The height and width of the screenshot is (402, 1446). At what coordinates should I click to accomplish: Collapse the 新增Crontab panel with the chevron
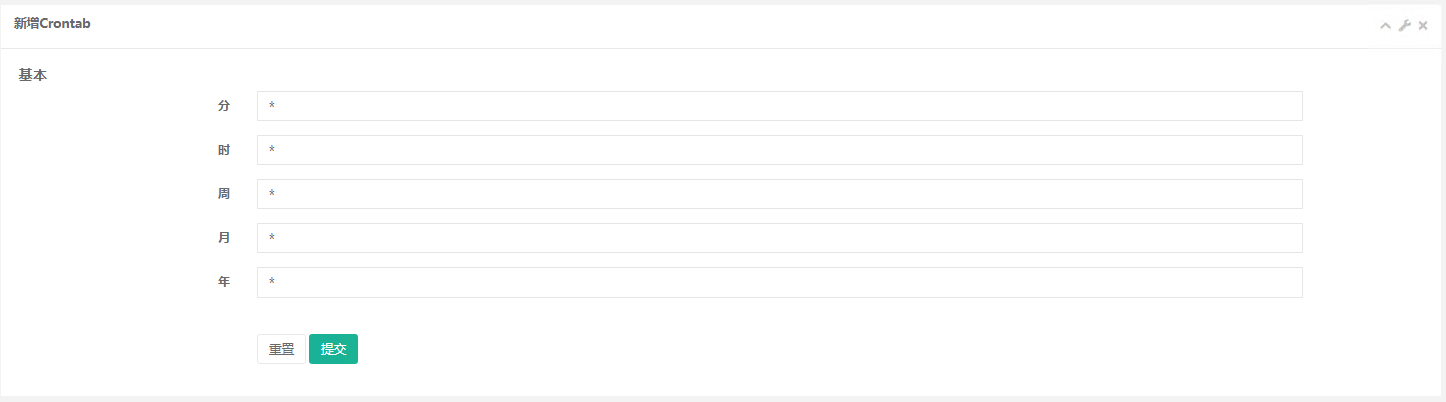1385,25
